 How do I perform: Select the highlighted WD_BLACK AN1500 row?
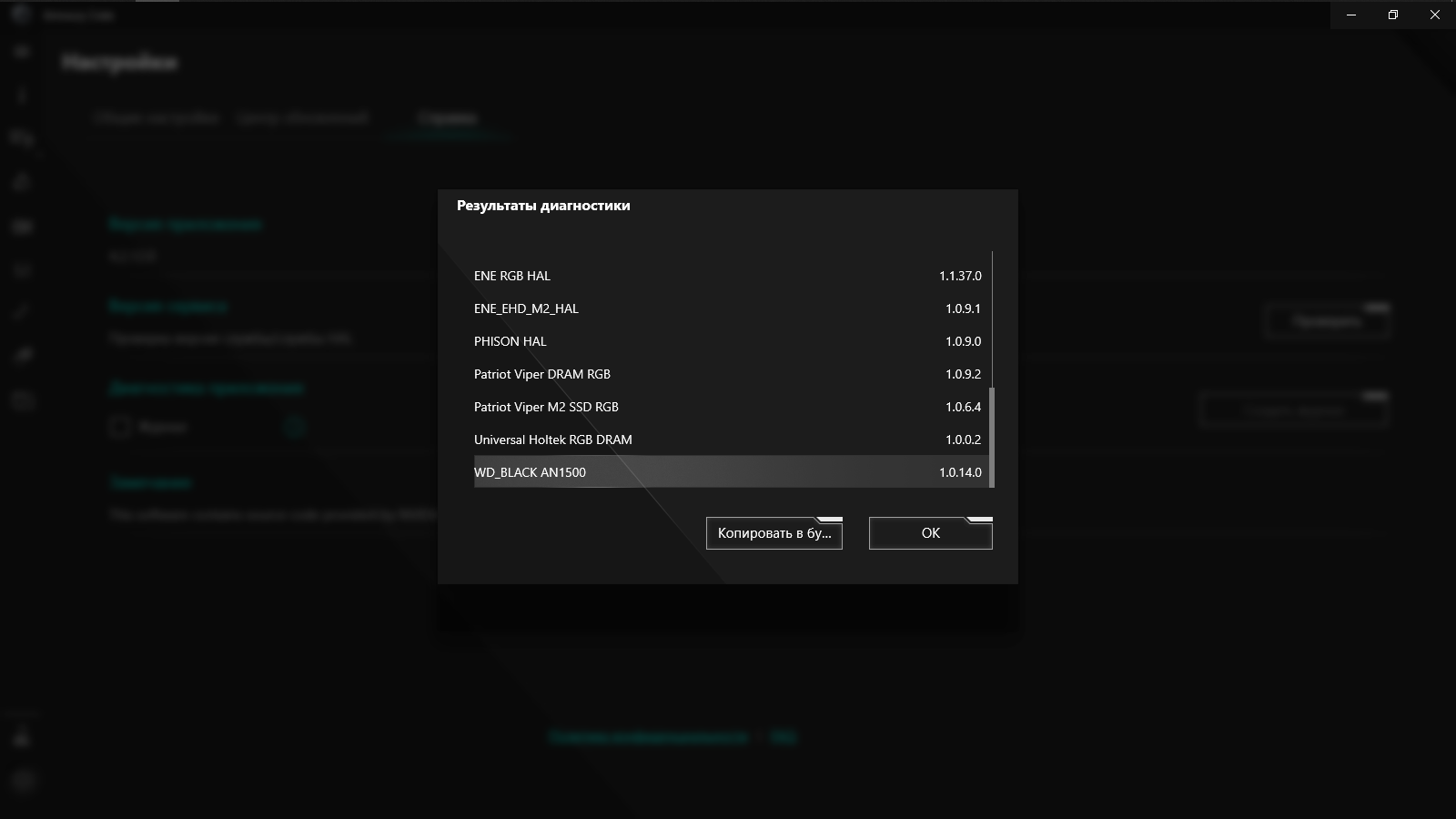731,472
